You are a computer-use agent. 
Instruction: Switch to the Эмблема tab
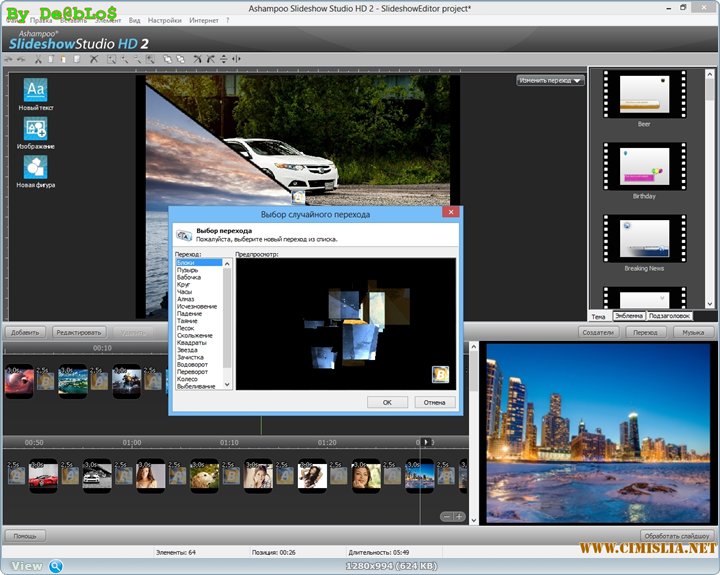pos(628,315)
